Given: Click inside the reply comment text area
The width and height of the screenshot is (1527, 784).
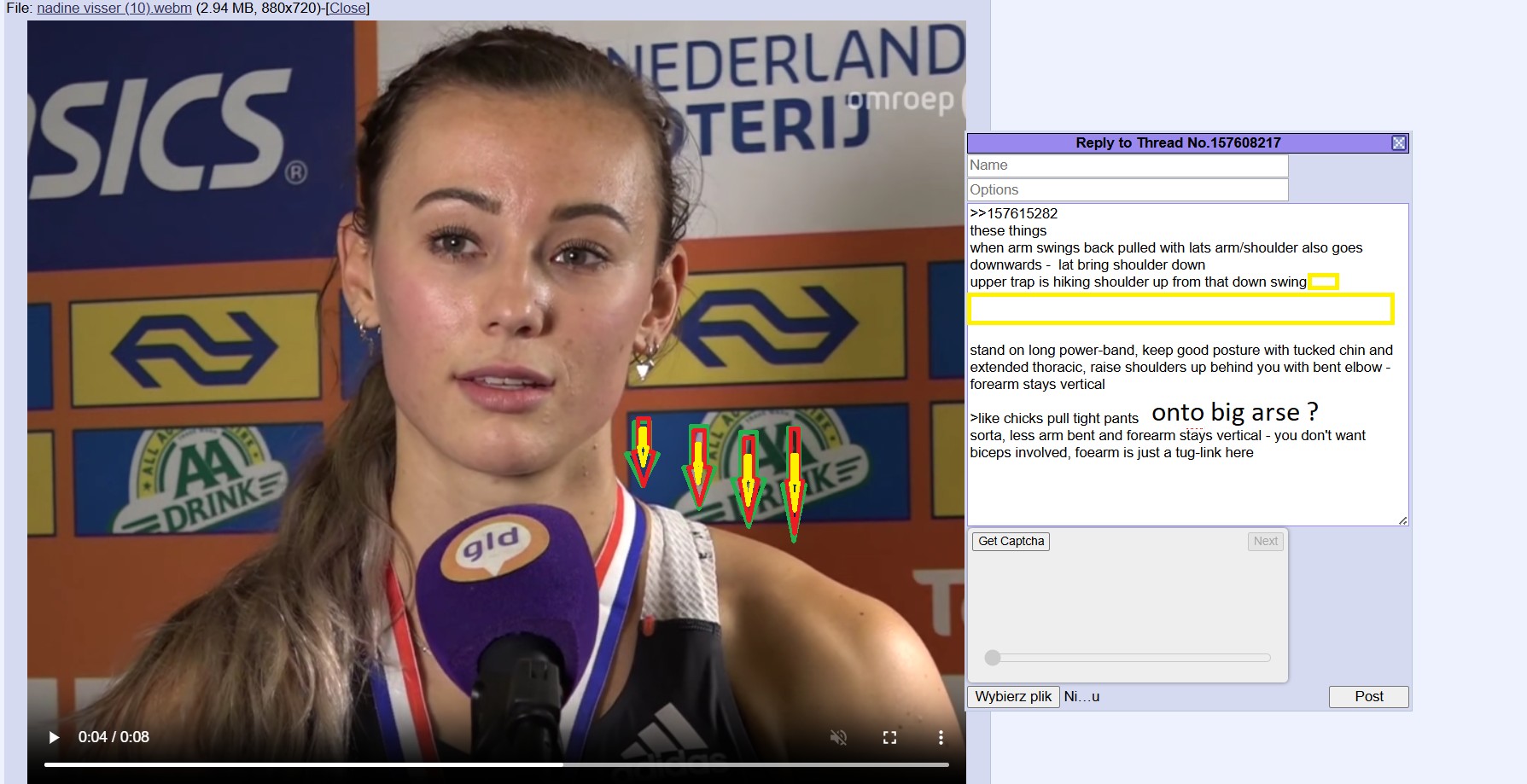Looking at the screenshot, I should click(1187, 364).
